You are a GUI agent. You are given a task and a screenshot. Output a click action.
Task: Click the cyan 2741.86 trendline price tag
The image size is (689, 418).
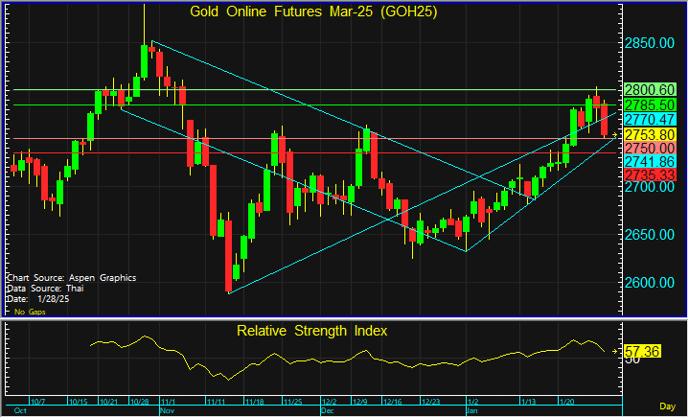650,161
